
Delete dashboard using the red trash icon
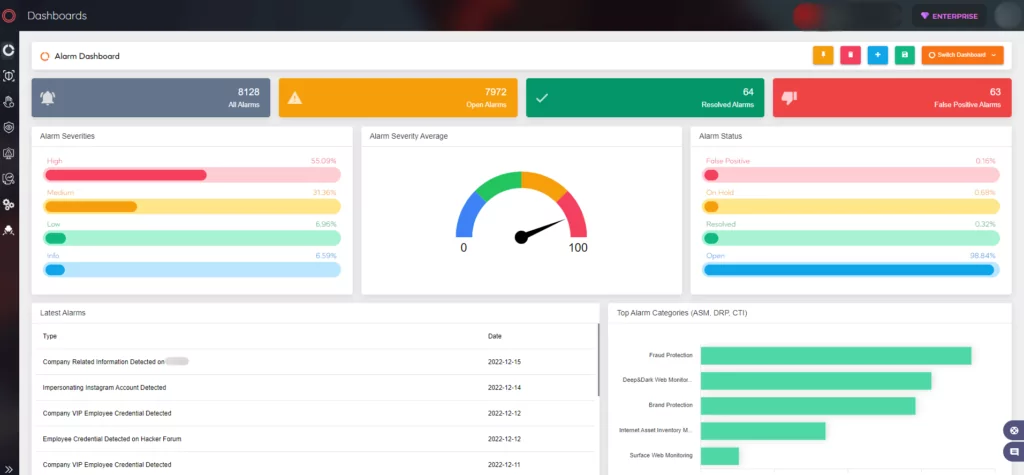point(850,56)
